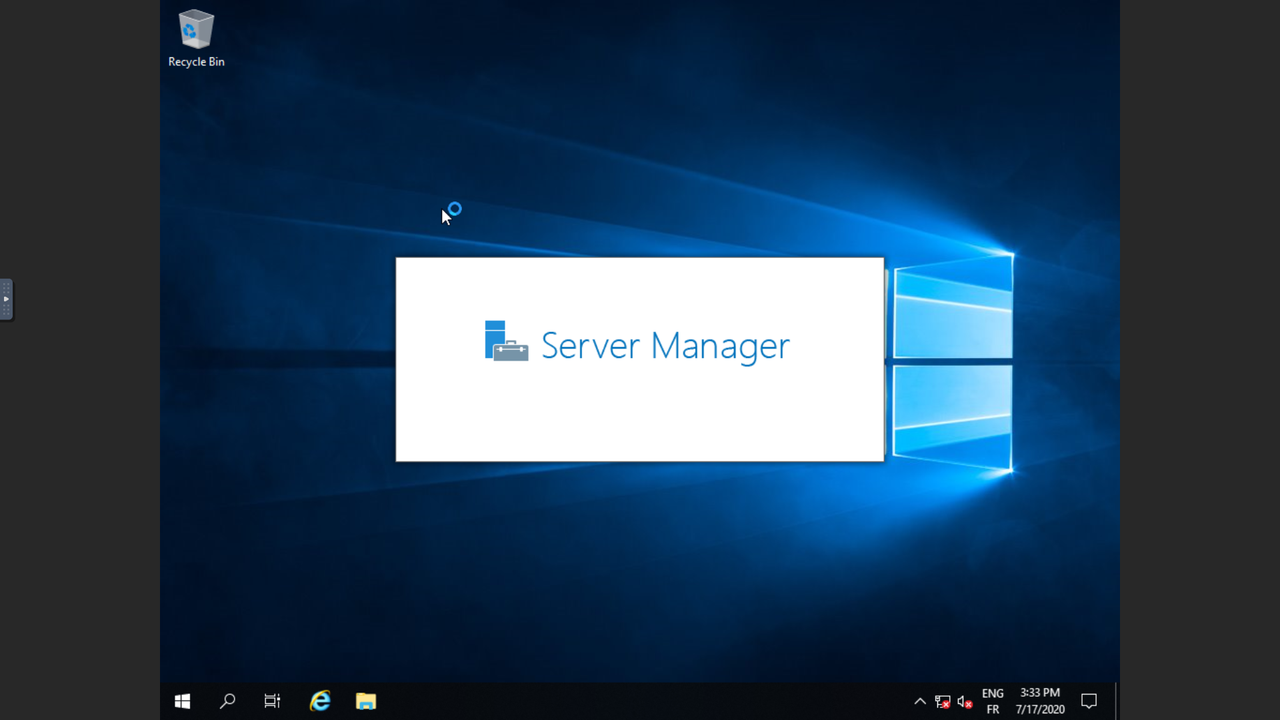
Task: Open the Recycle Bin desktop icon
Action: tap(196, 39)
